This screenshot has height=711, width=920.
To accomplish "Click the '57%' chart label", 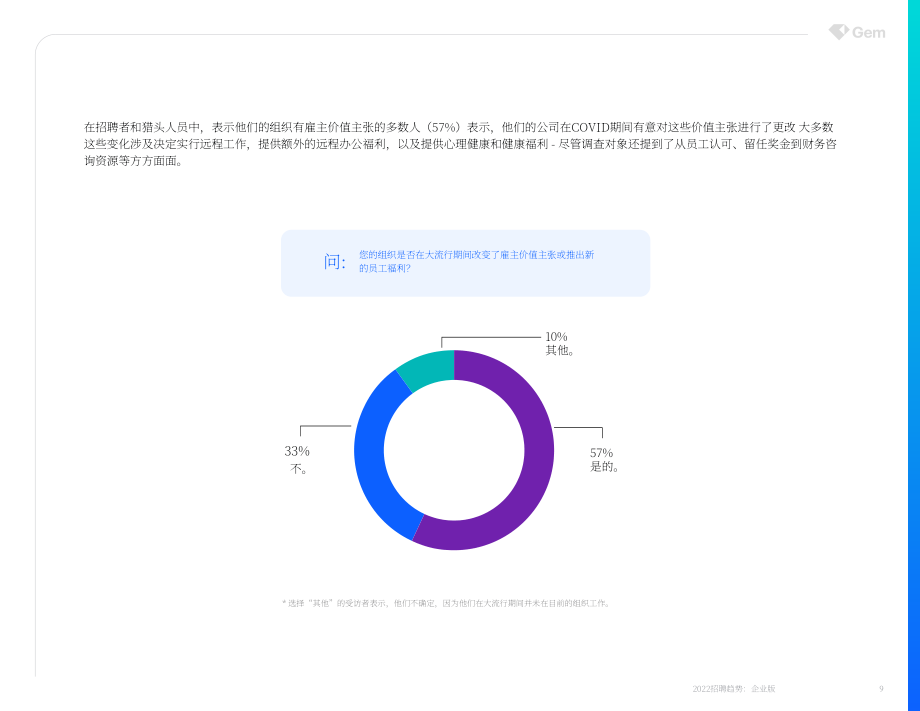I will point(601,453).
